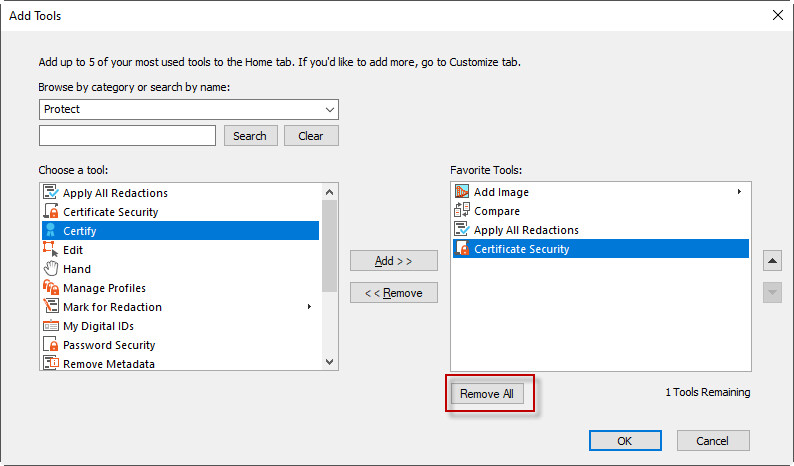794x466 pixels.
Task: Click the Manage Profiles icon
Action: click(51, 288)
